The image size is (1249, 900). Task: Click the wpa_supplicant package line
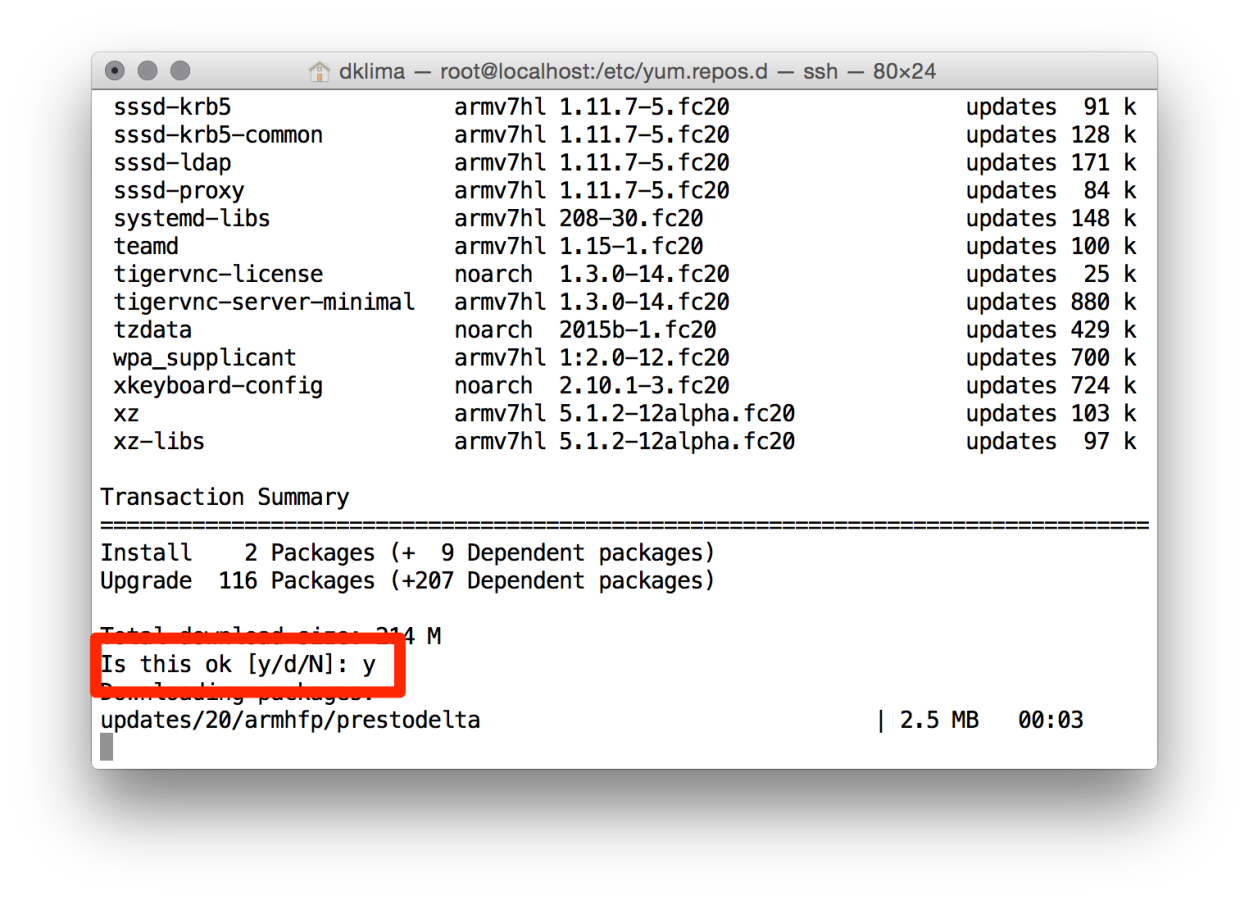coord(196,357)
